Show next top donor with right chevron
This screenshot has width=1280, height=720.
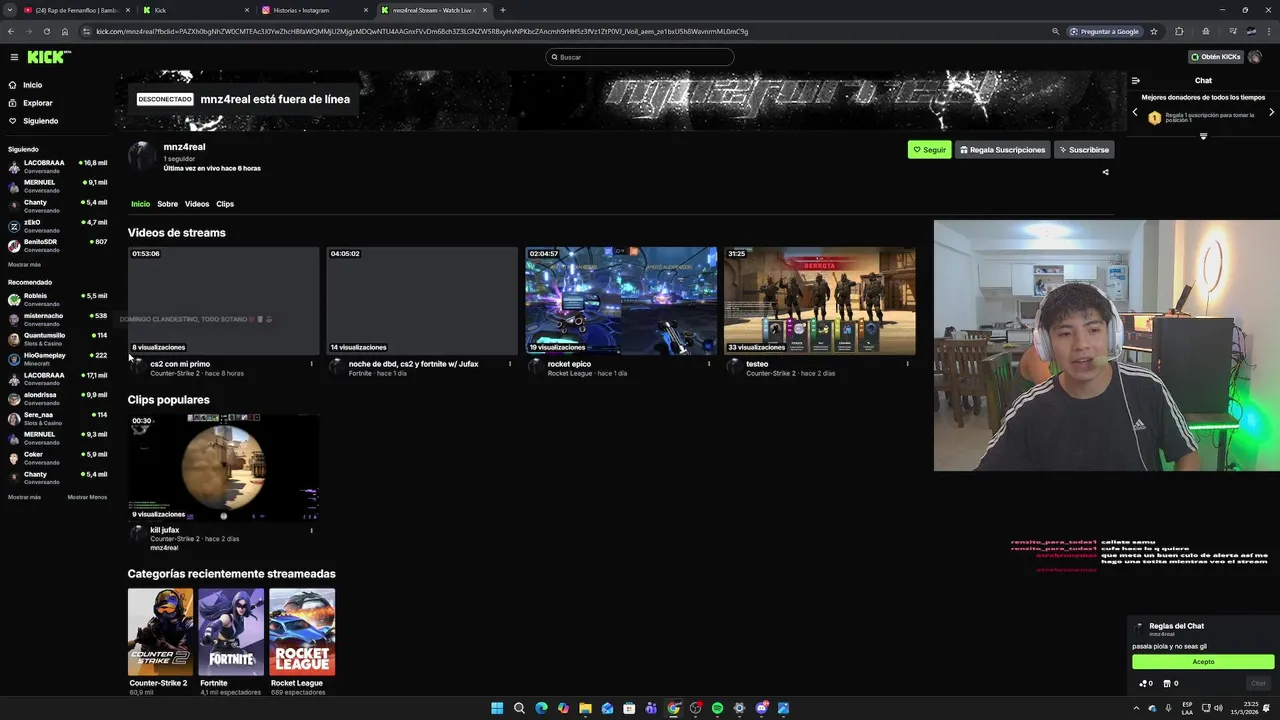pyautogui.click(x=1271, y=113)
